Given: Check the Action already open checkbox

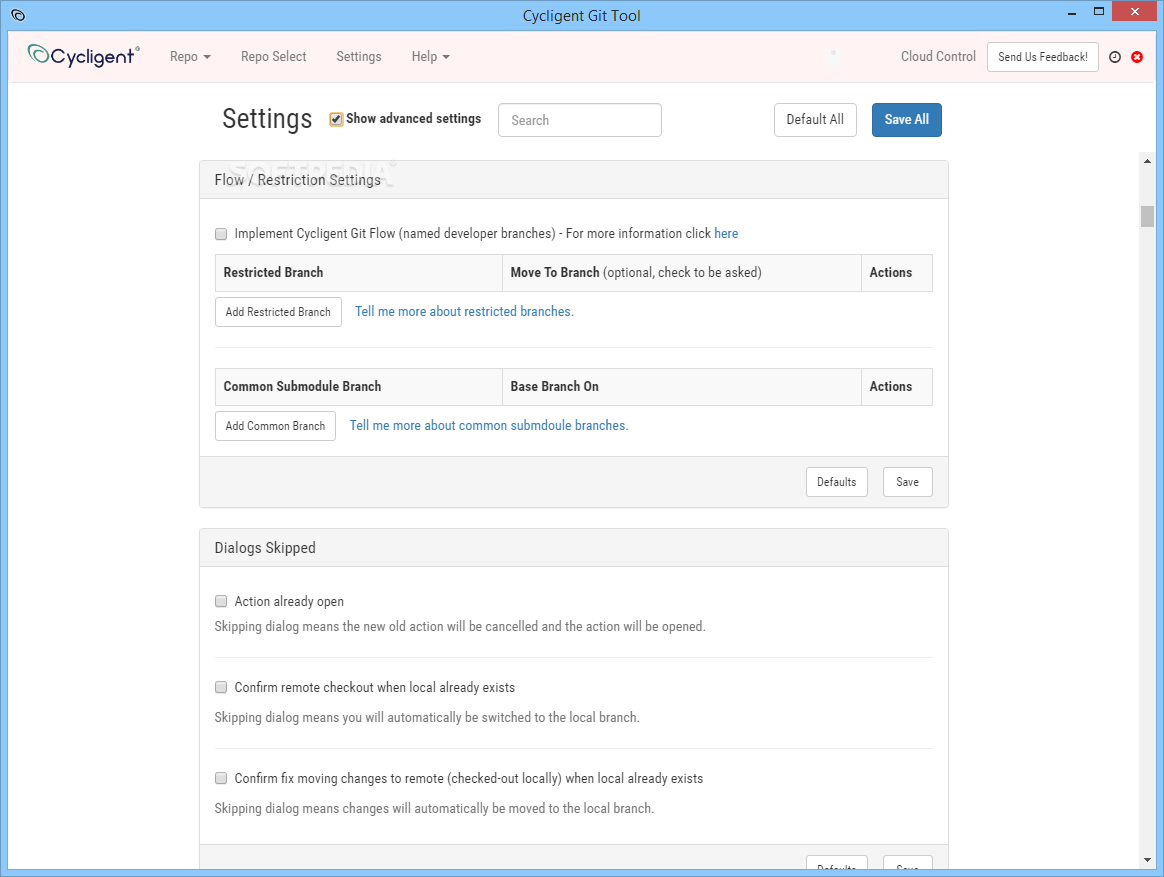Looking at the screenshot, I should (221, 601).
